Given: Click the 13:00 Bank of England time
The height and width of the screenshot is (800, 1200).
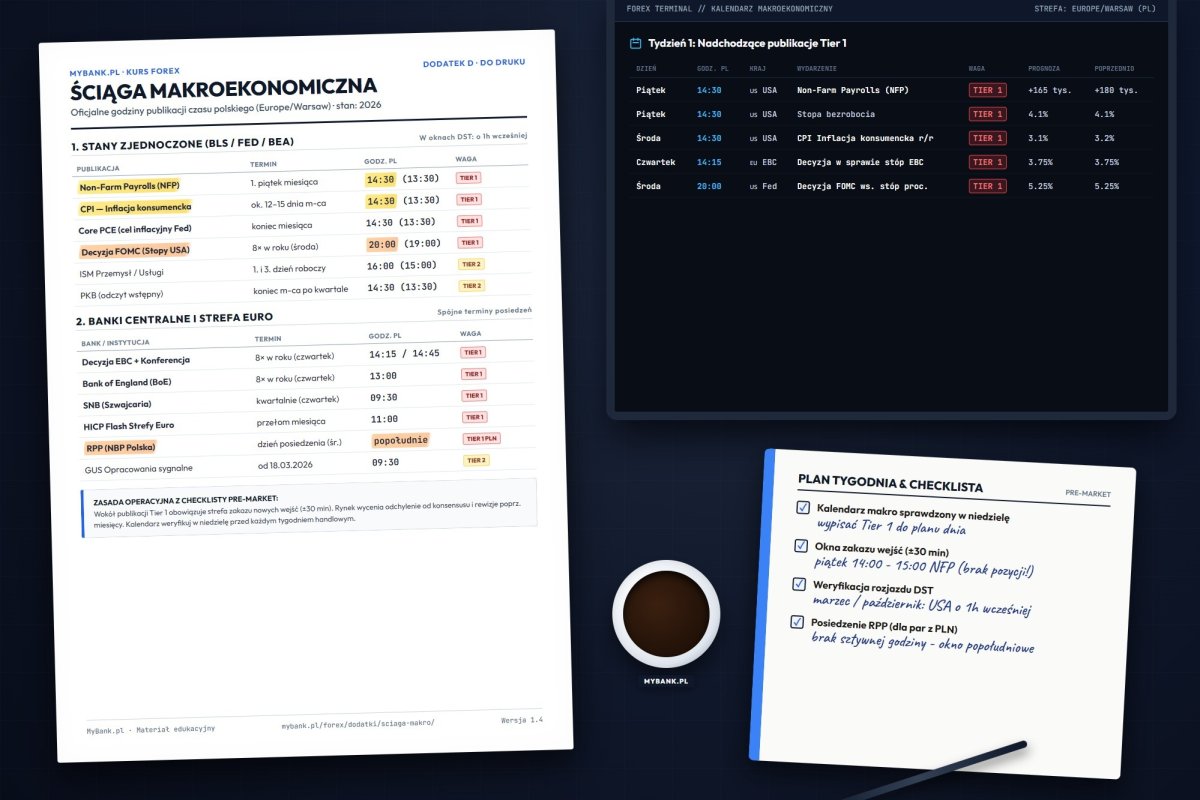Looking at the screenshot, I should [x=383, y=375].
